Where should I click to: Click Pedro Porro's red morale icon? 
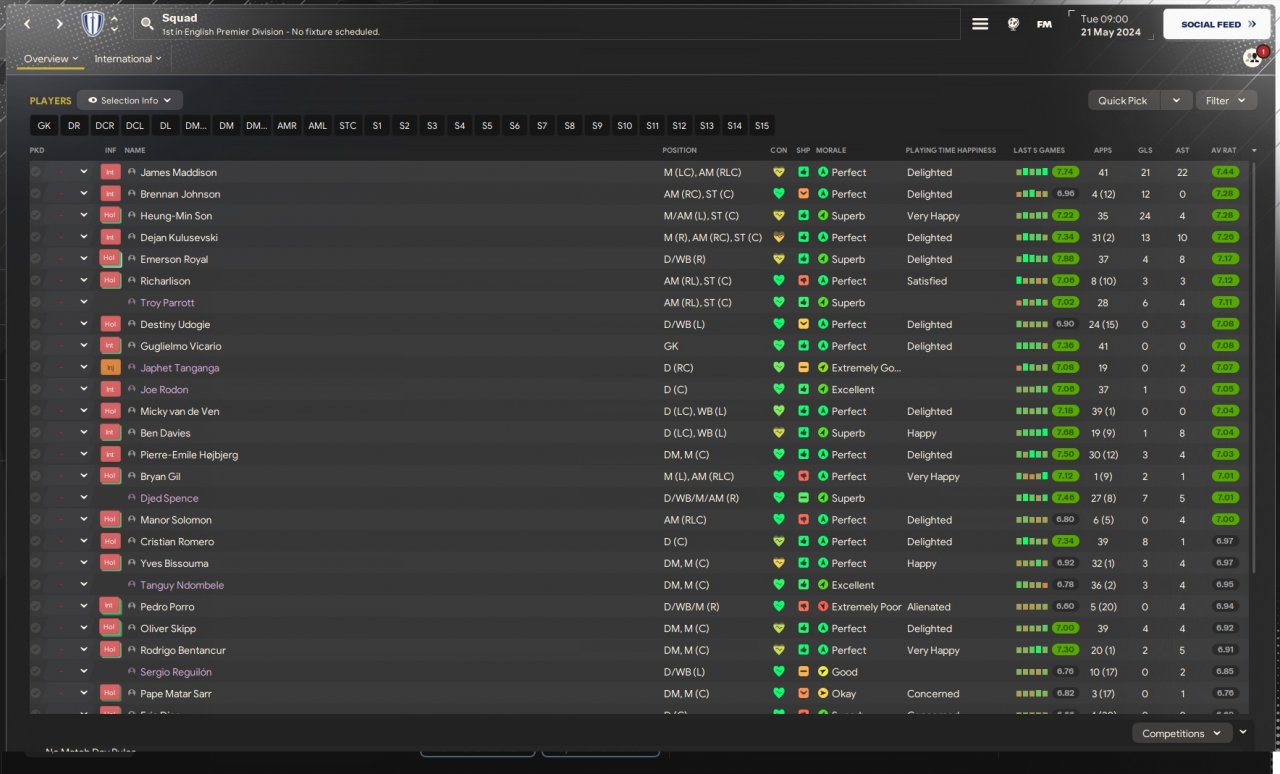823,607
